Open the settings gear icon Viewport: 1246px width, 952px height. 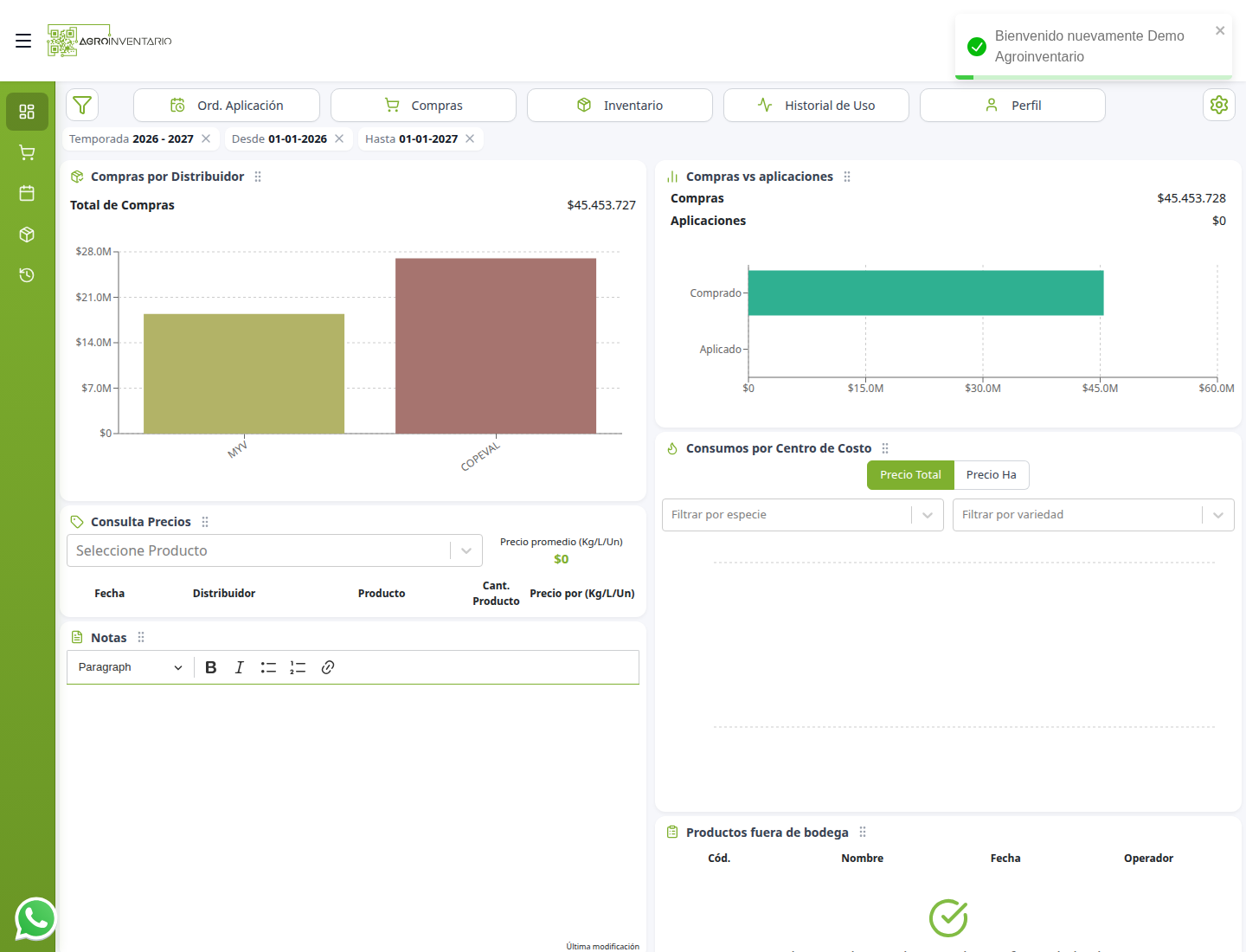(x=1219, y=105)
